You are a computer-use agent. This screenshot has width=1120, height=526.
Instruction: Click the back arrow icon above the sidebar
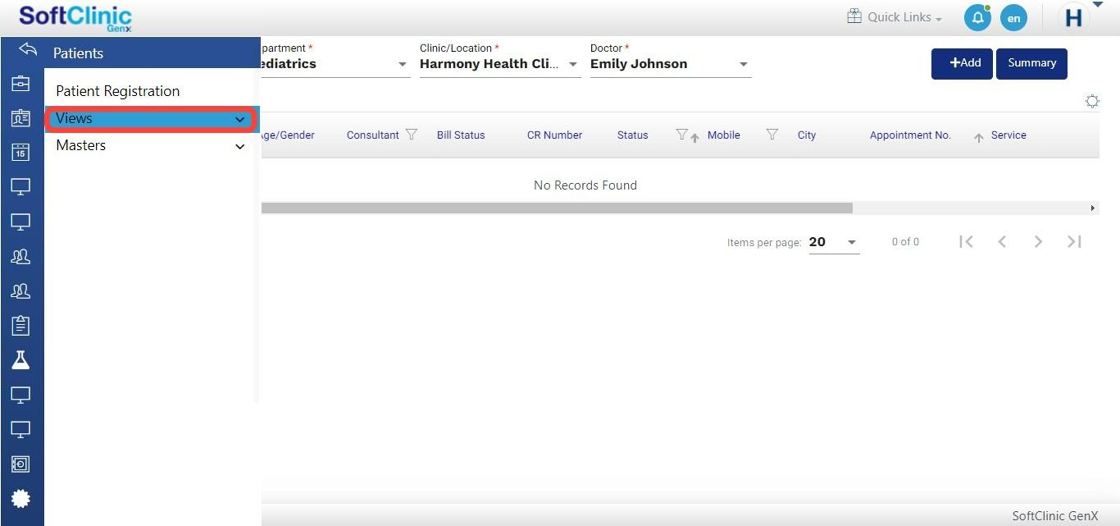(x=28, y=50)
